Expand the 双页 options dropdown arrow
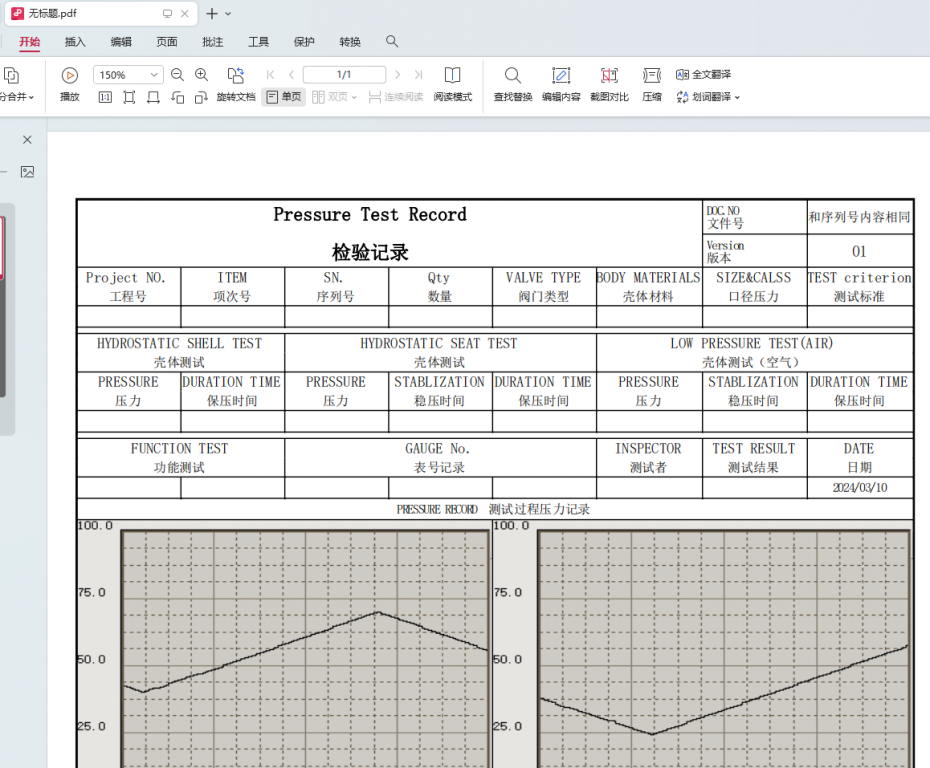Image resolution: width=930 pixels, height=768 pixels. click(x=354, y=97)
